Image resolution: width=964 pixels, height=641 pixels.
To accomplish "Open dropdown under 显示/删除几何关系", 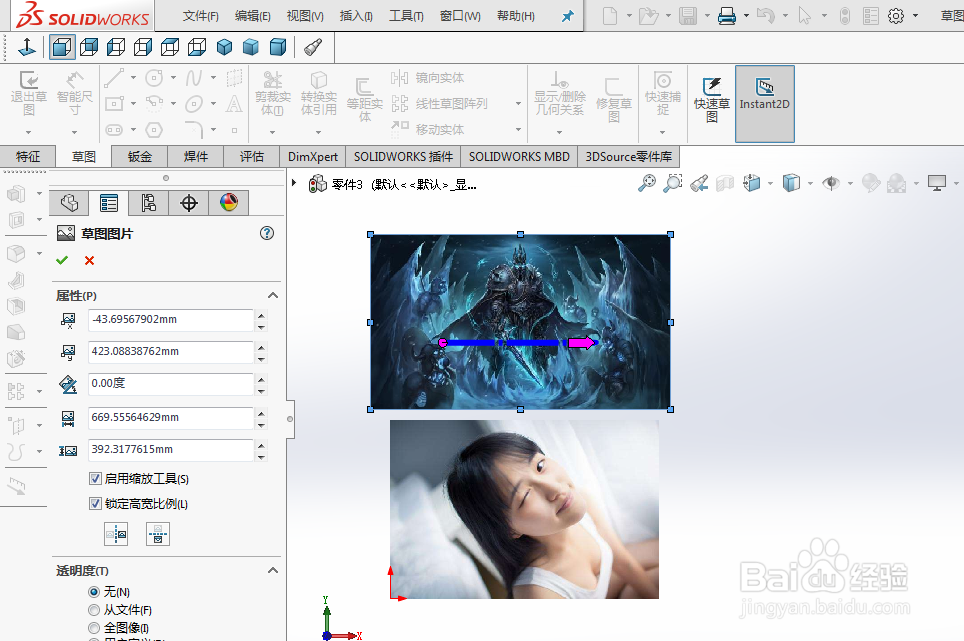I will (559, 132).
